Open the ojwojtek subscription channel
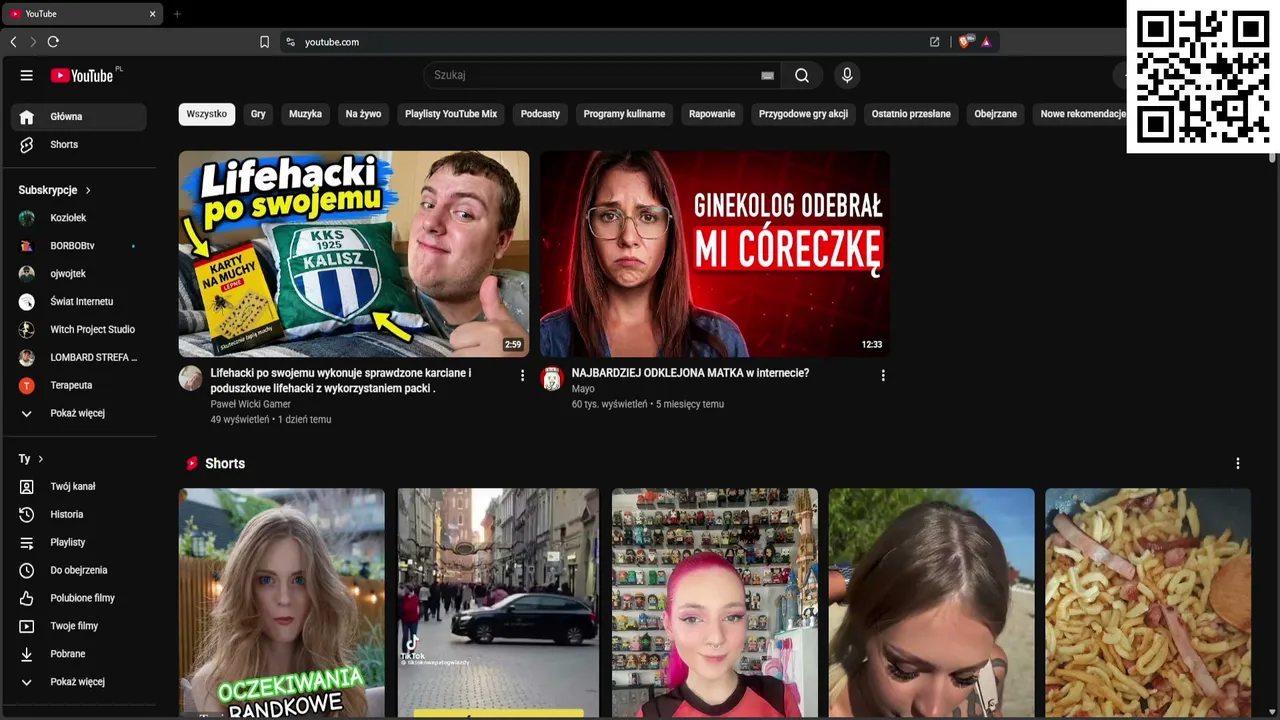Screen dimensions: 1280x720 [x=79, y=274]
